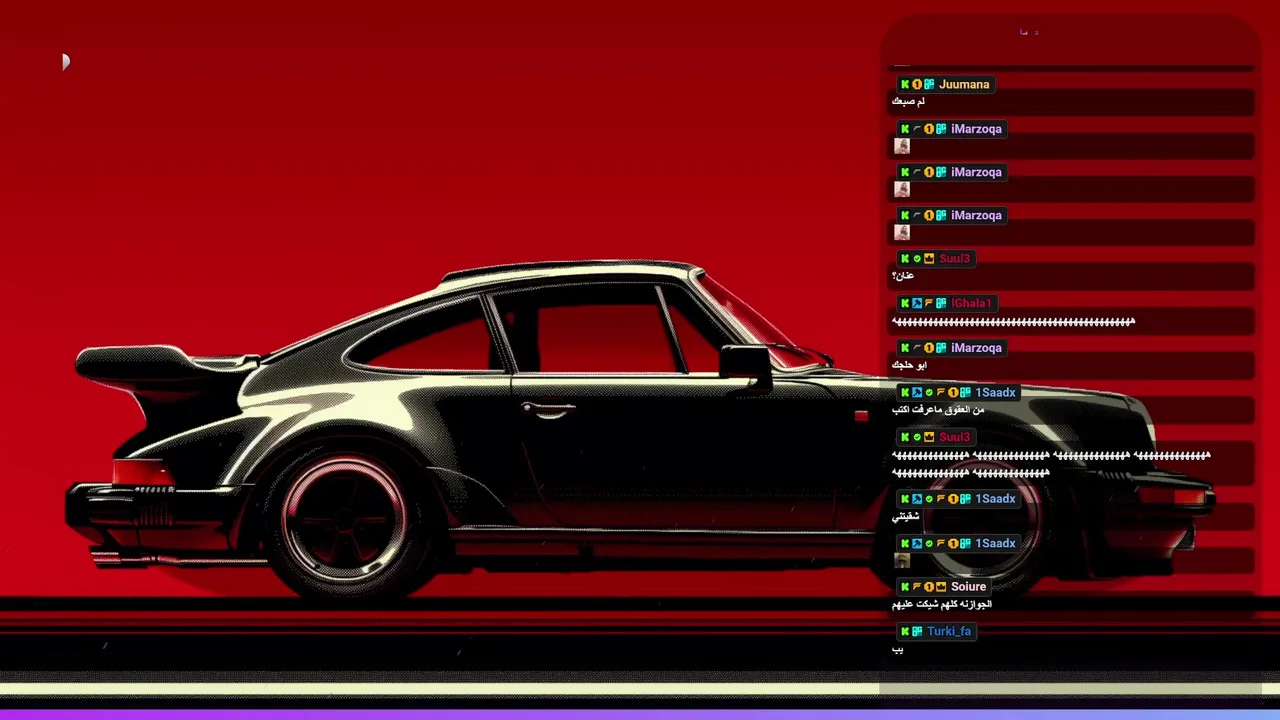The width and height of the screenshot is (1280, 720).
Task: Click the crown badge next to Soiure
Action: point(941,587)
